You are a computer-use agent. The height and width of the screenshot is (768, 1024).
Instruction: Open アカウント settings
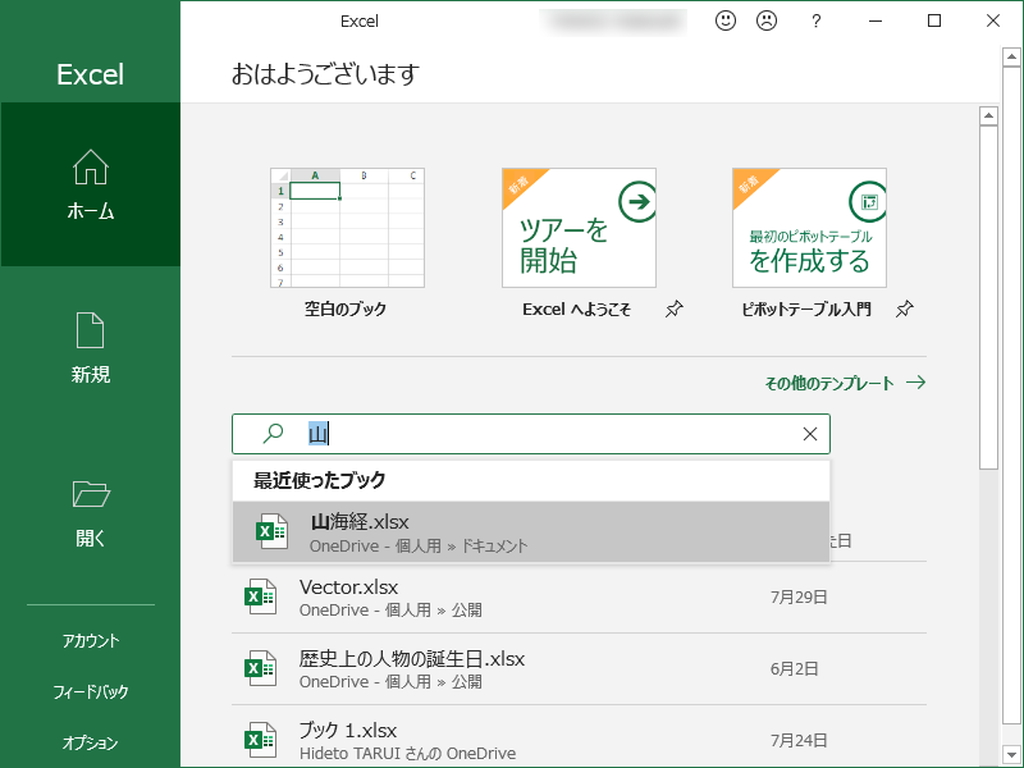(x=91, y=641)
